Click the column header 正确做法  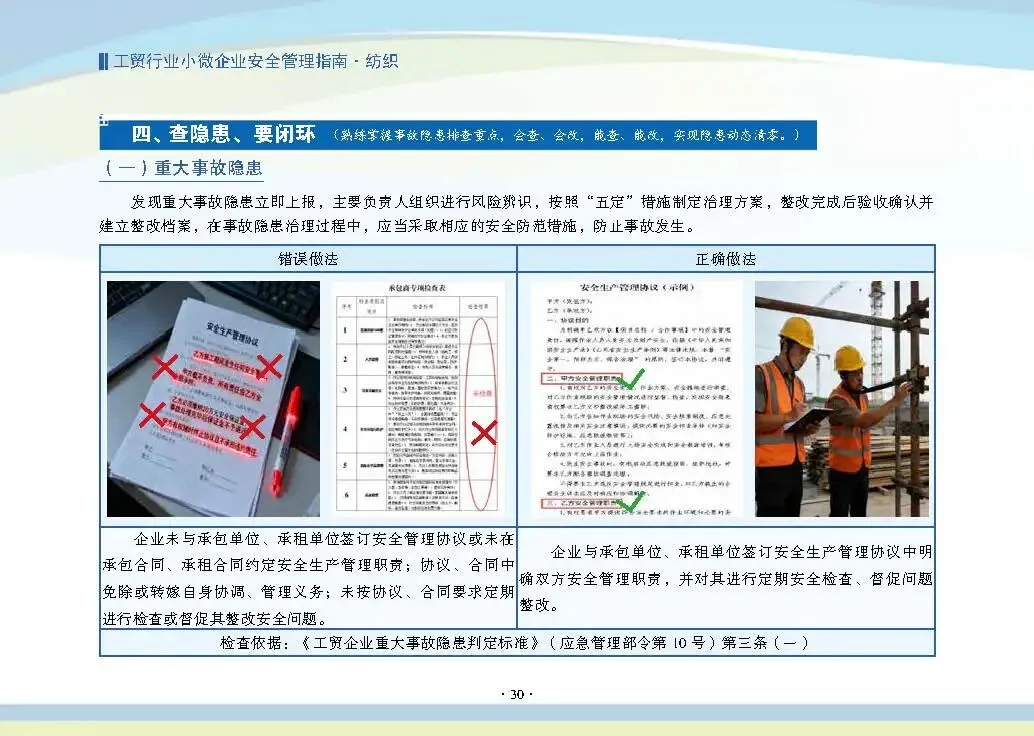(x=726, y=259)
